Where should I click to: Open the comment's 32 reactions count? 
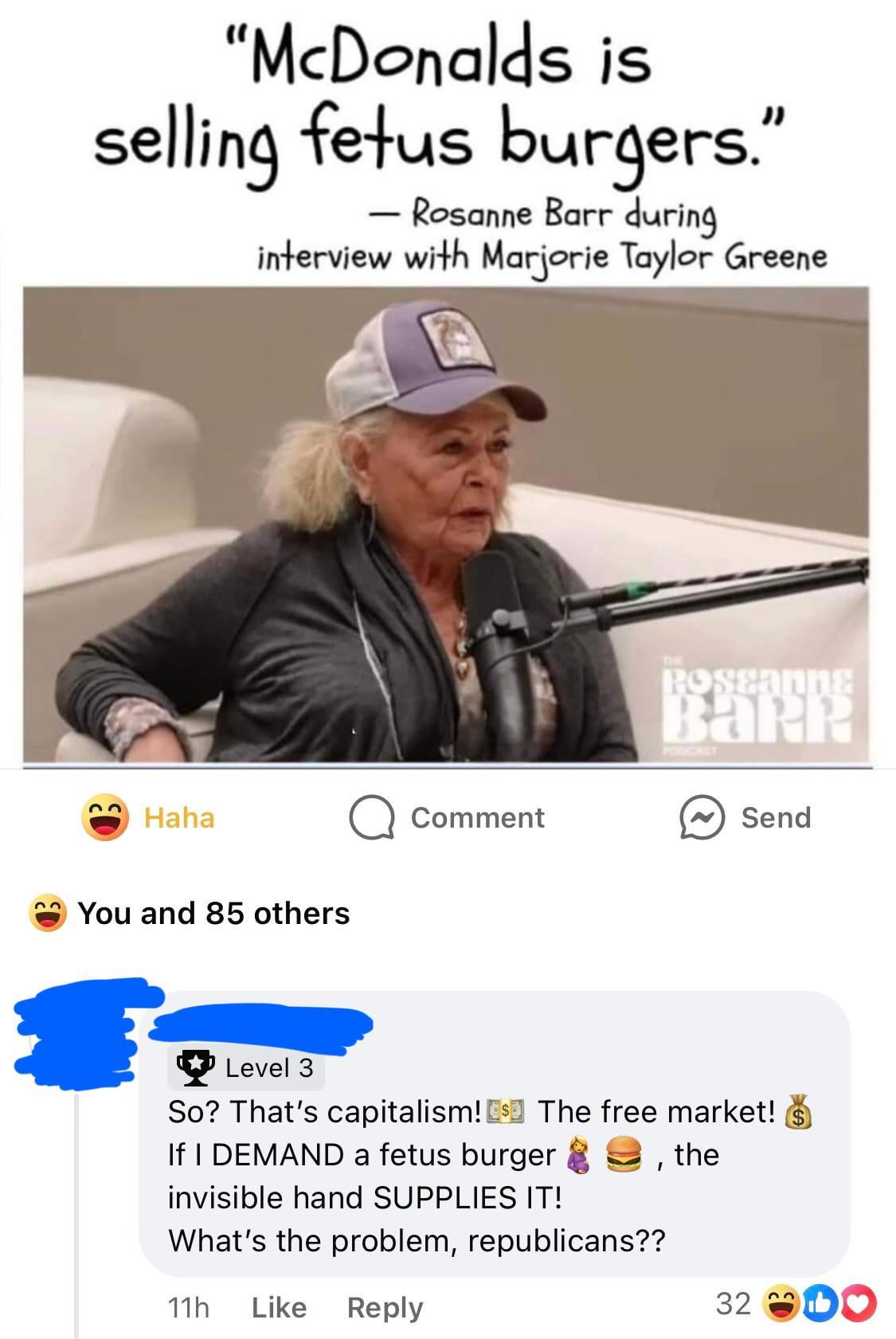point(733,1303)
